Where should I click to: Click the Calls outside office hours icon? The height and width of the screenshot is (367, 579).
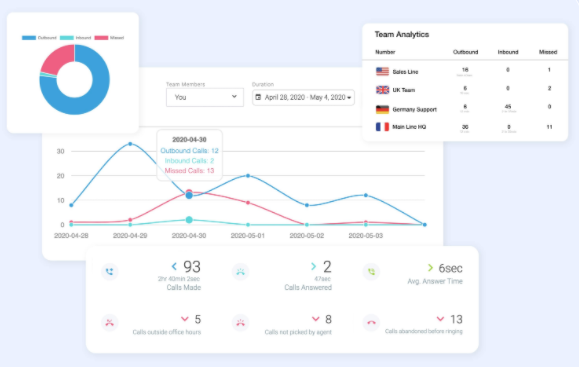click(109, 323)
